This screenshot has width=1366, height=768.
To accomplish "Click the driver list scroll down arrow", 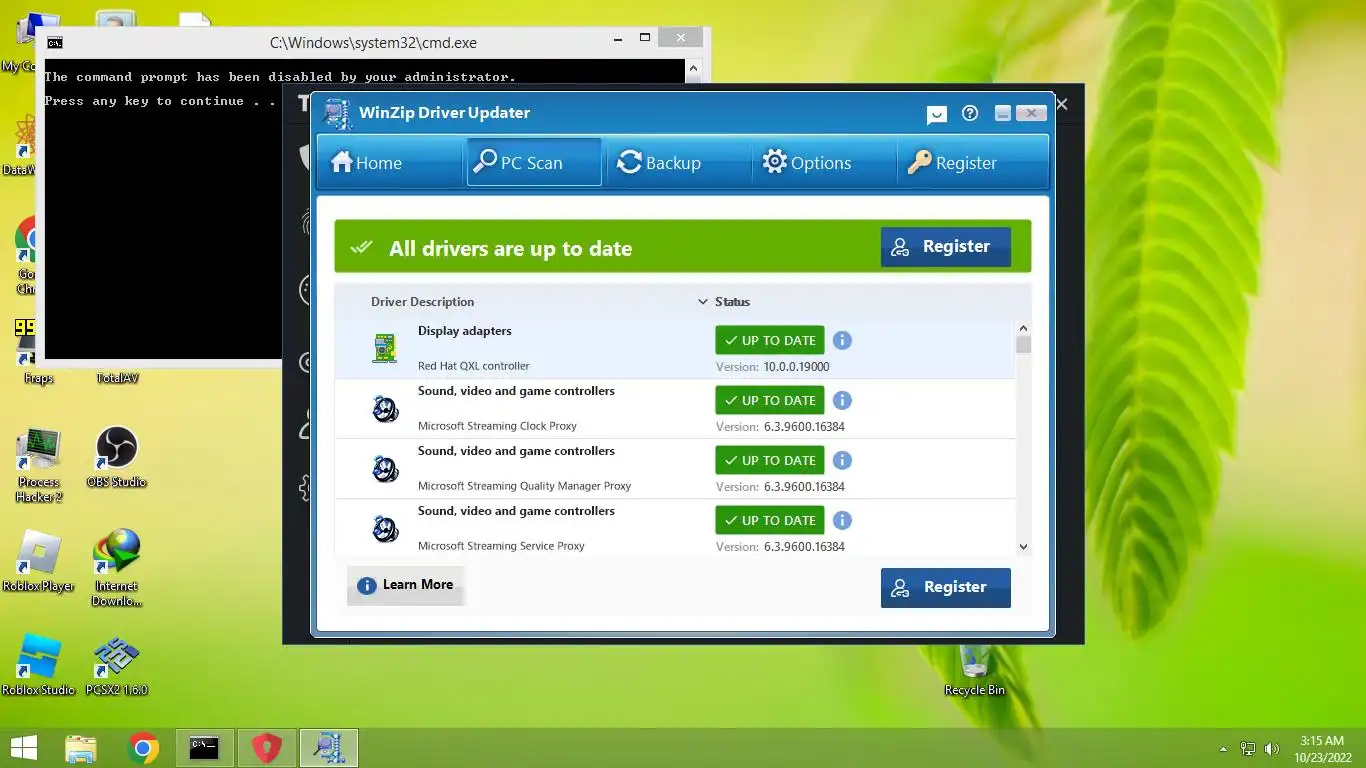I will pyautogui.click(x=1023, y=546).
